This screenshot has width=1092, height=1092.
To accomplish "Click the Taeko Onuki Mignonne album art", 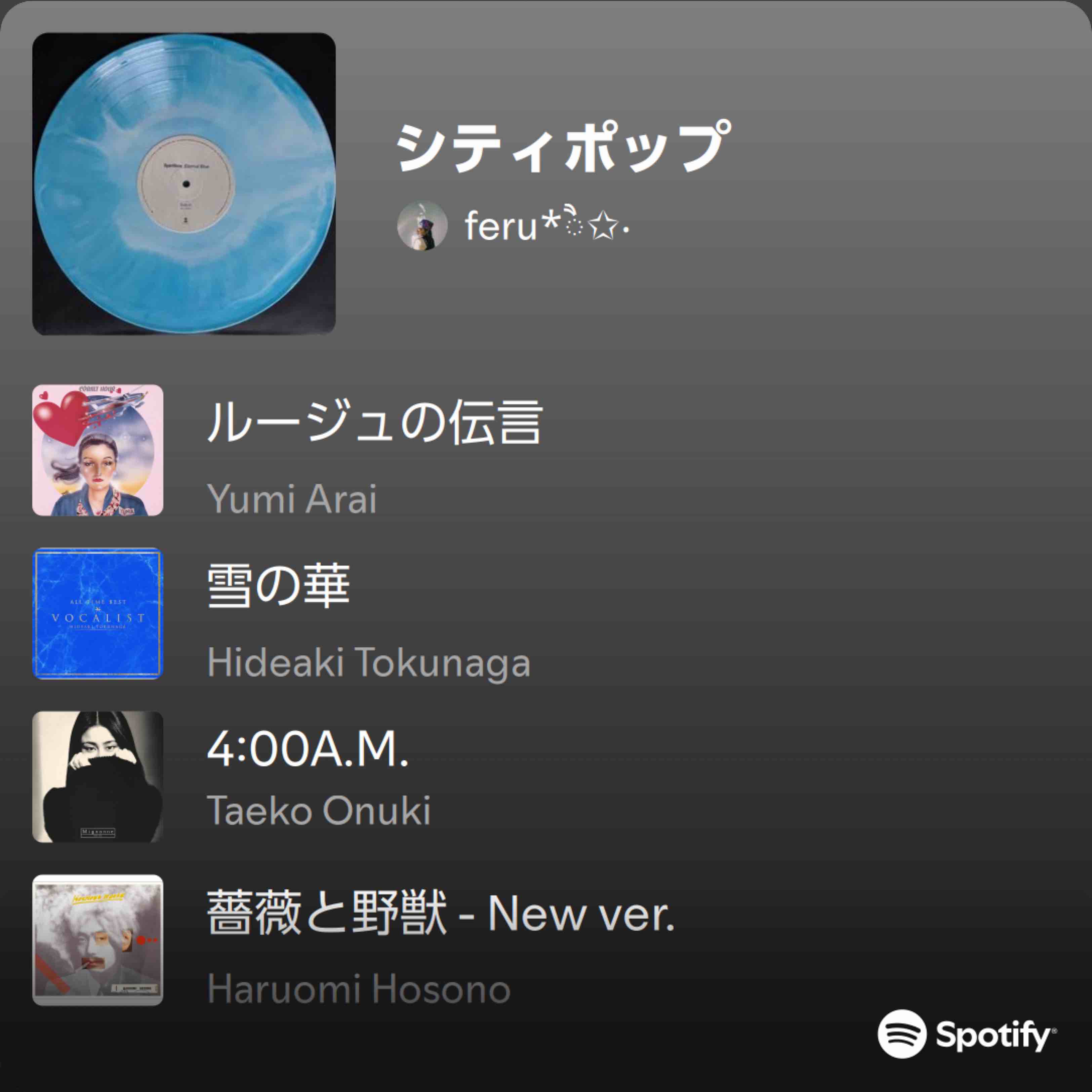I will 98,777.
